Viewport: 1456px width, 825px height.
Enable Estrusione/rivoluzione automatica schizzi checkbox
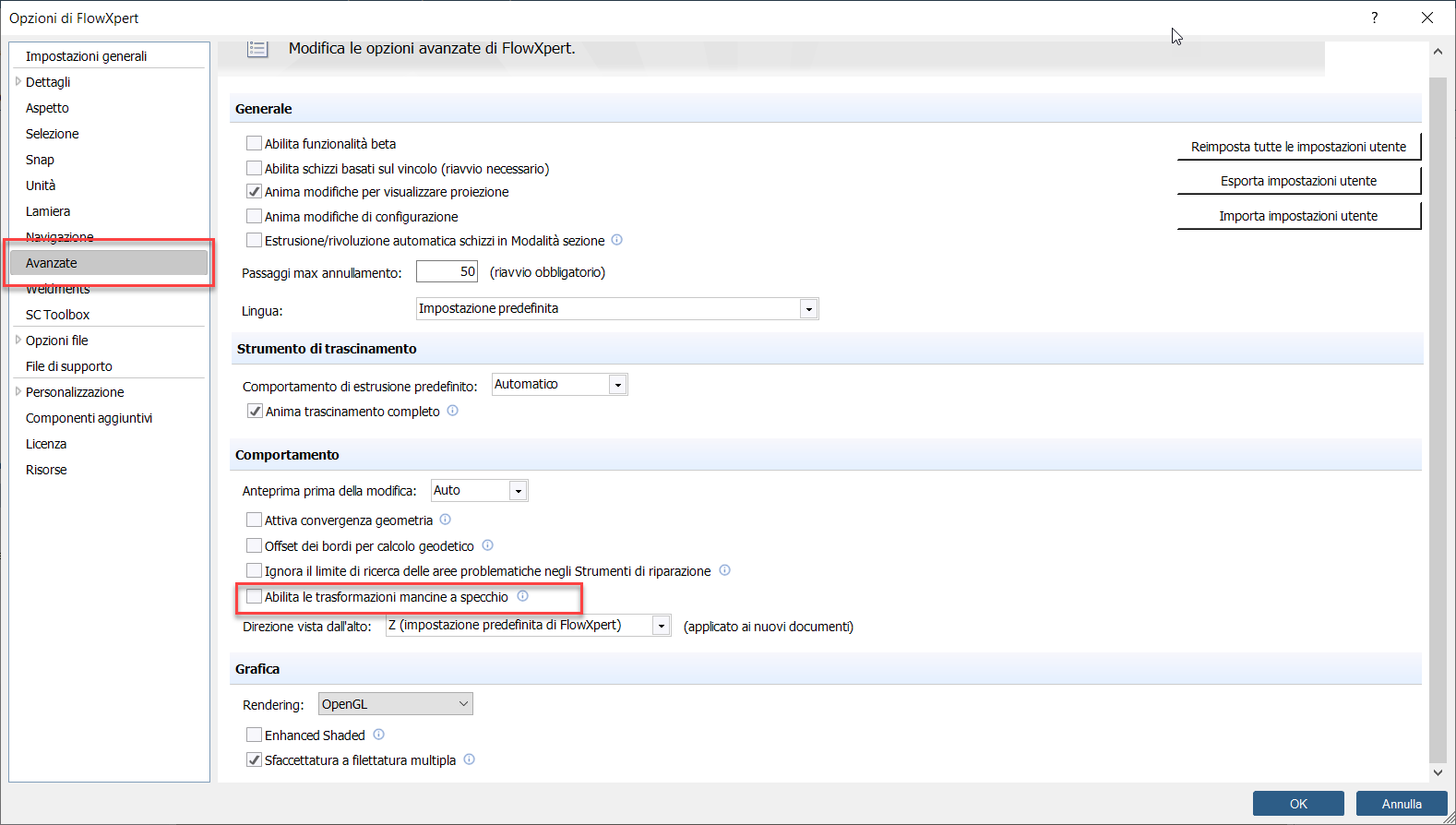click(x=254, y=240)
